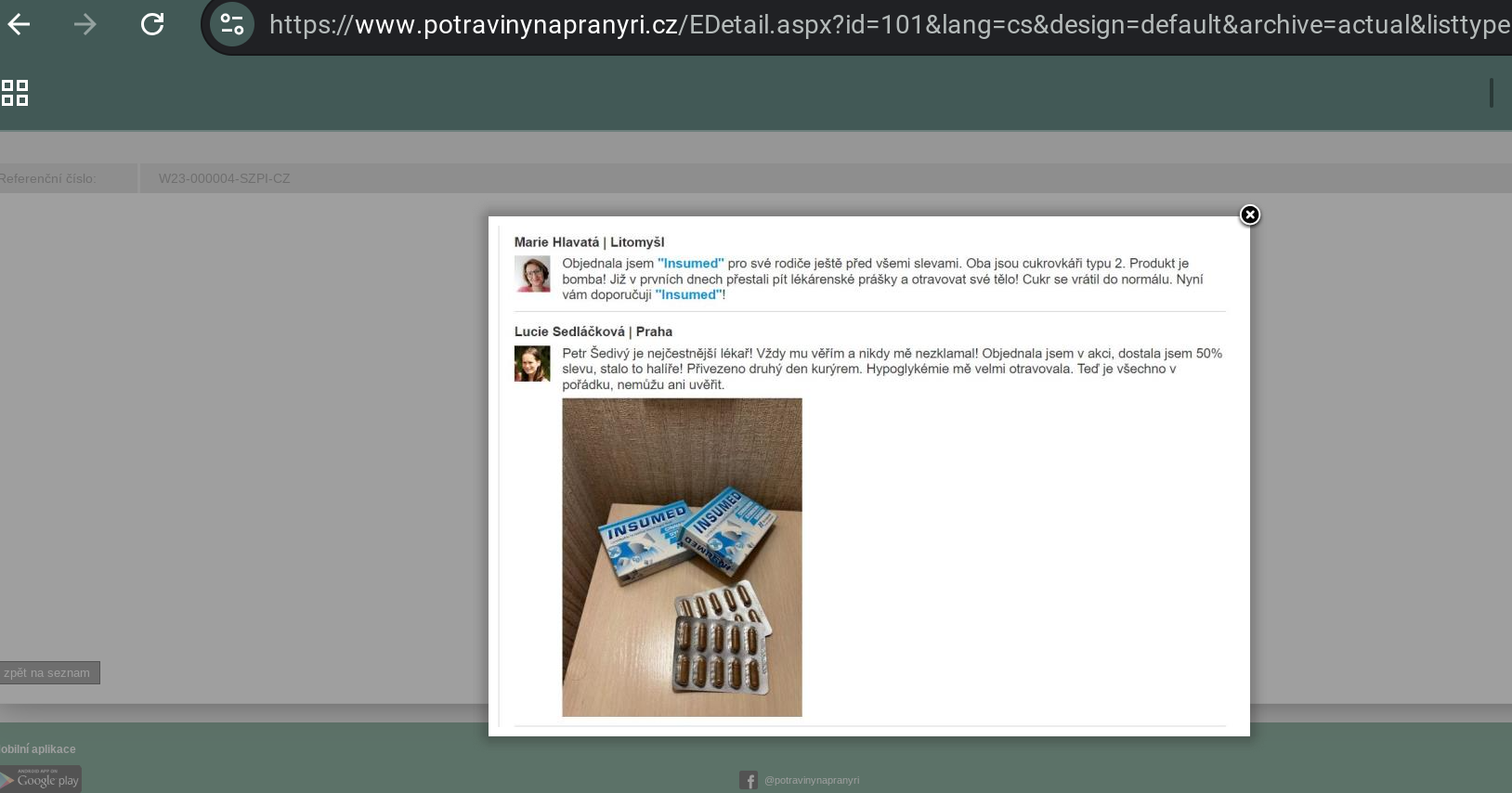Viewport: 1512px width, 793px height.
Task: Click the "Mobilní aplikace" footer heading
Action: [x=38, y=749]
